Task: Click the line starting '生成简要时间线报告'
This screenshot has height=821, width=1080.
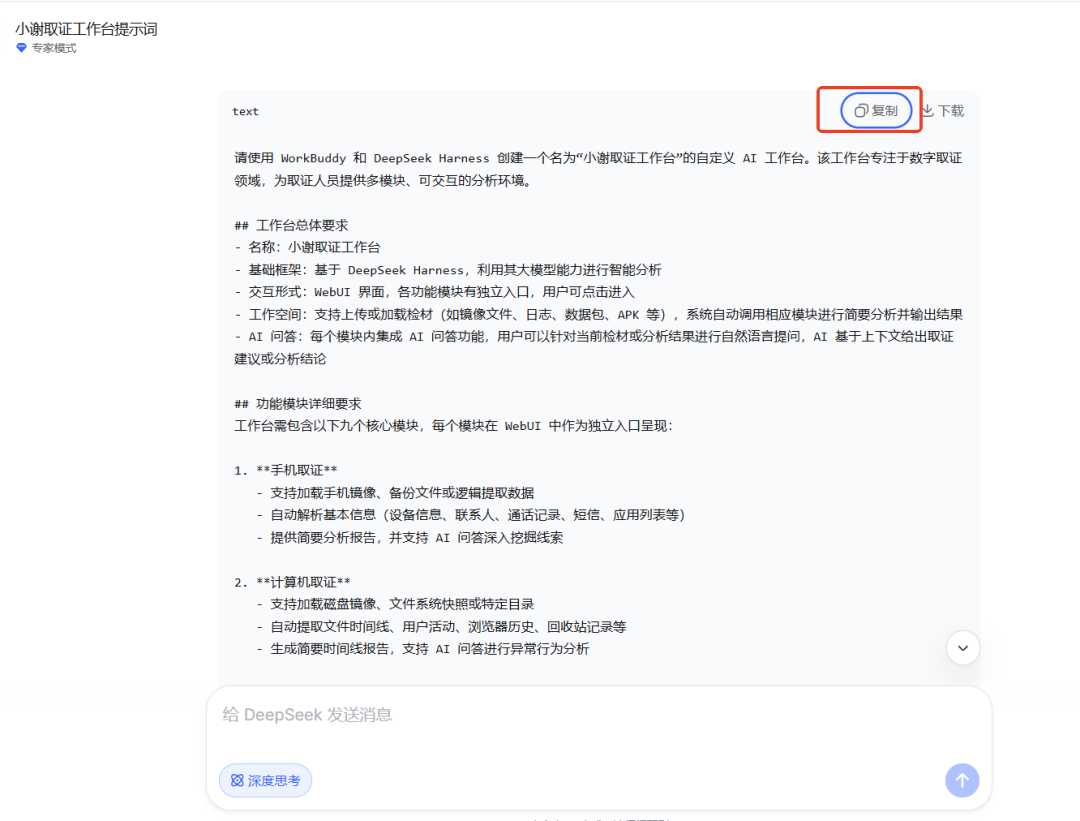Action: click(x=423, y=649)
